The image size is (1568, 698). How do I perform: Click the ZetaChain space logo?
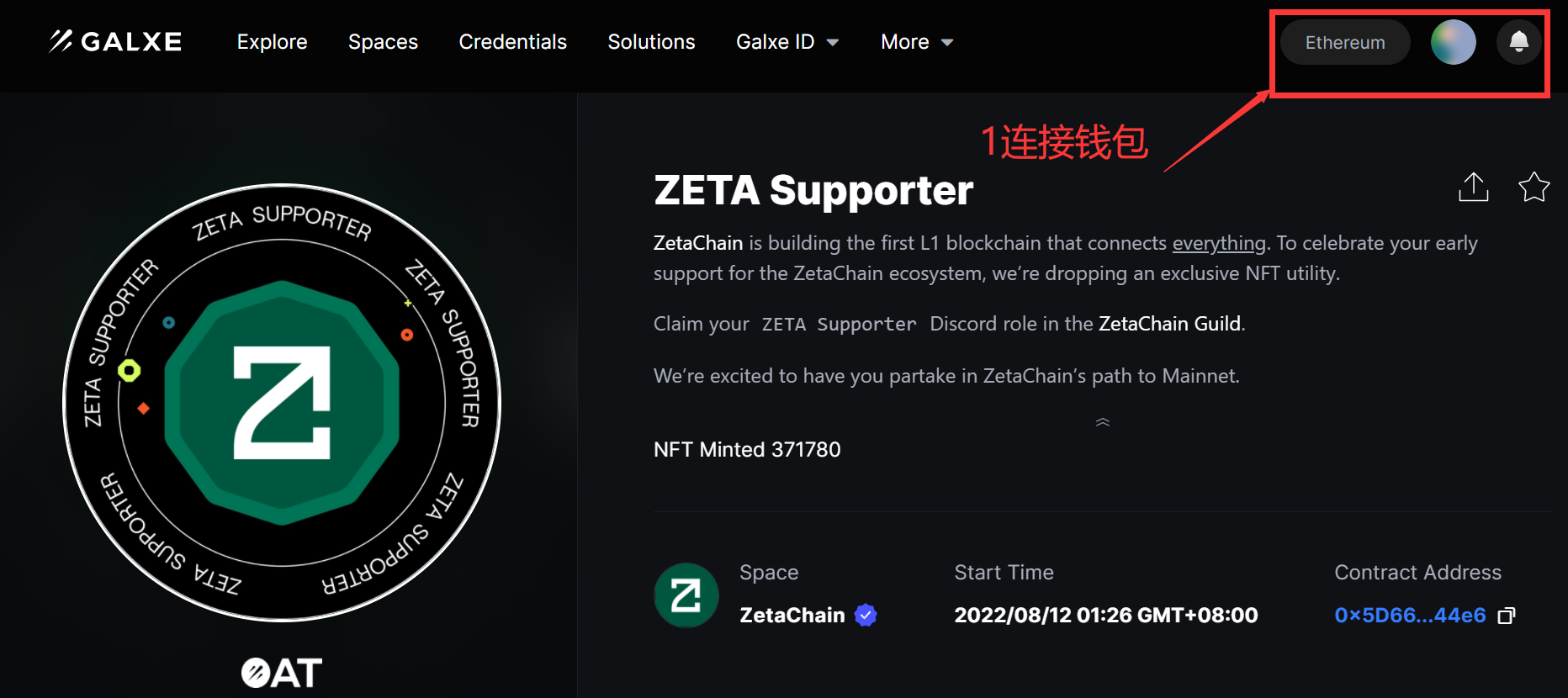(686, 595)
